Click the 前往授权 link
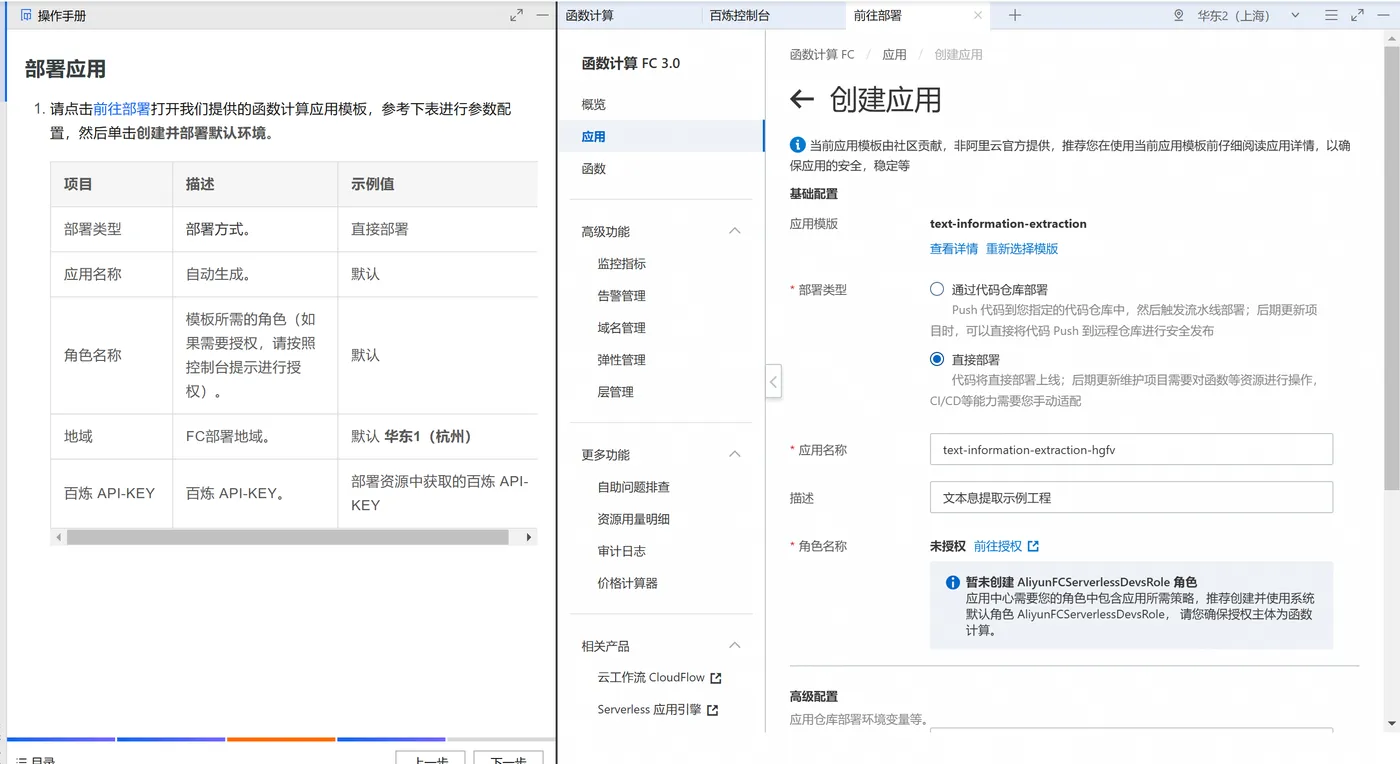Image resolution: width=1400 pixels, height=764 pixels. click(998, 546)
